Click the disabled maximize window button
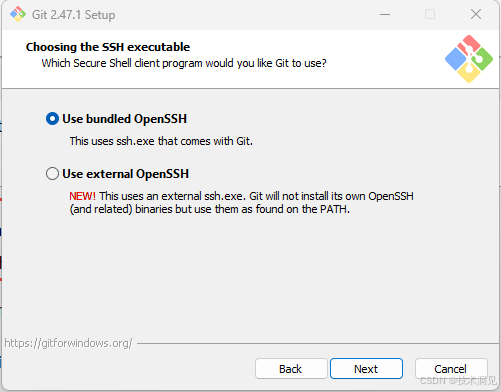The image size is (501, 392). click(430, 14)
